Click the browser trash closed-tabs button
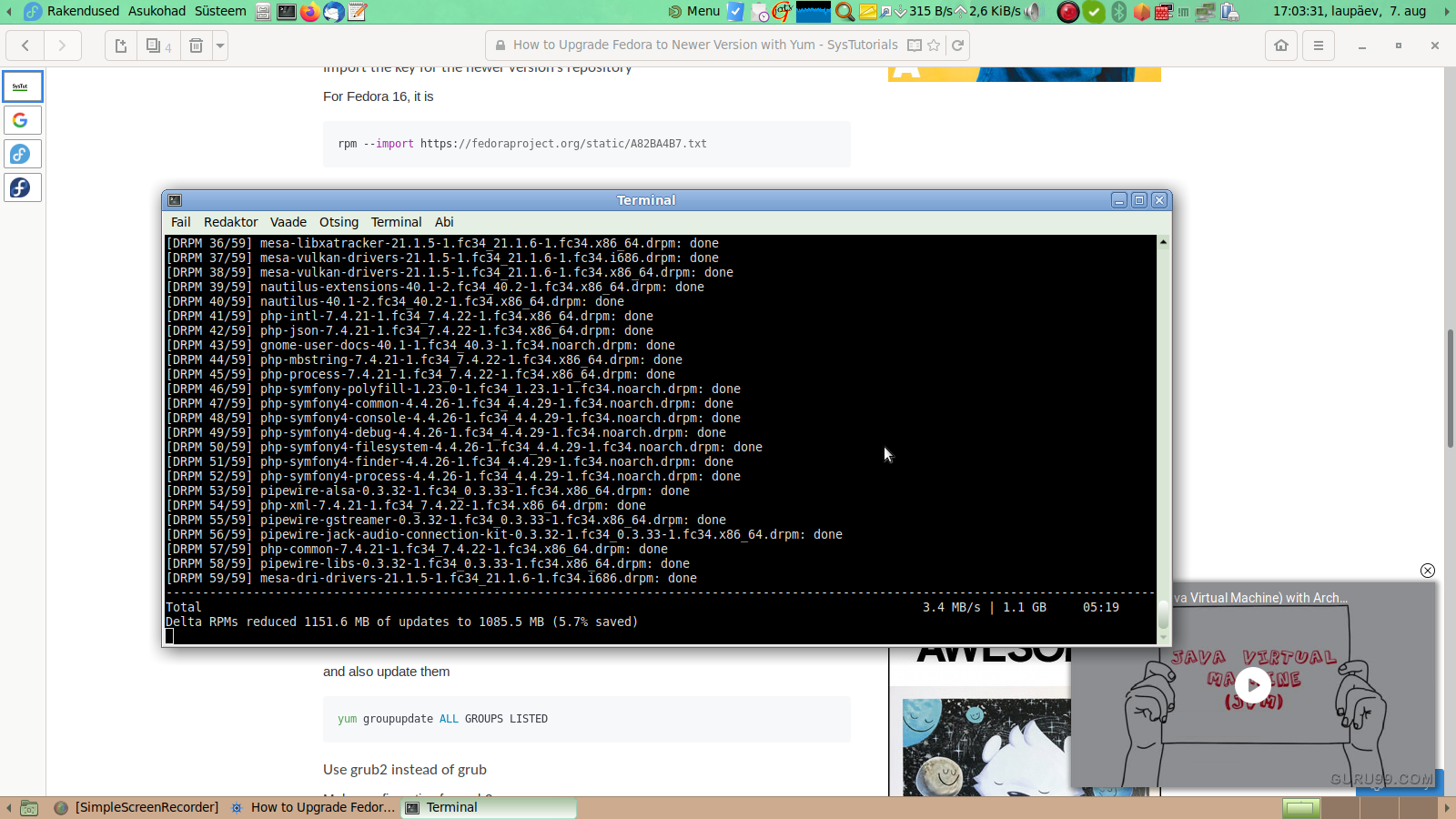1456x819 pixels. 196,45
